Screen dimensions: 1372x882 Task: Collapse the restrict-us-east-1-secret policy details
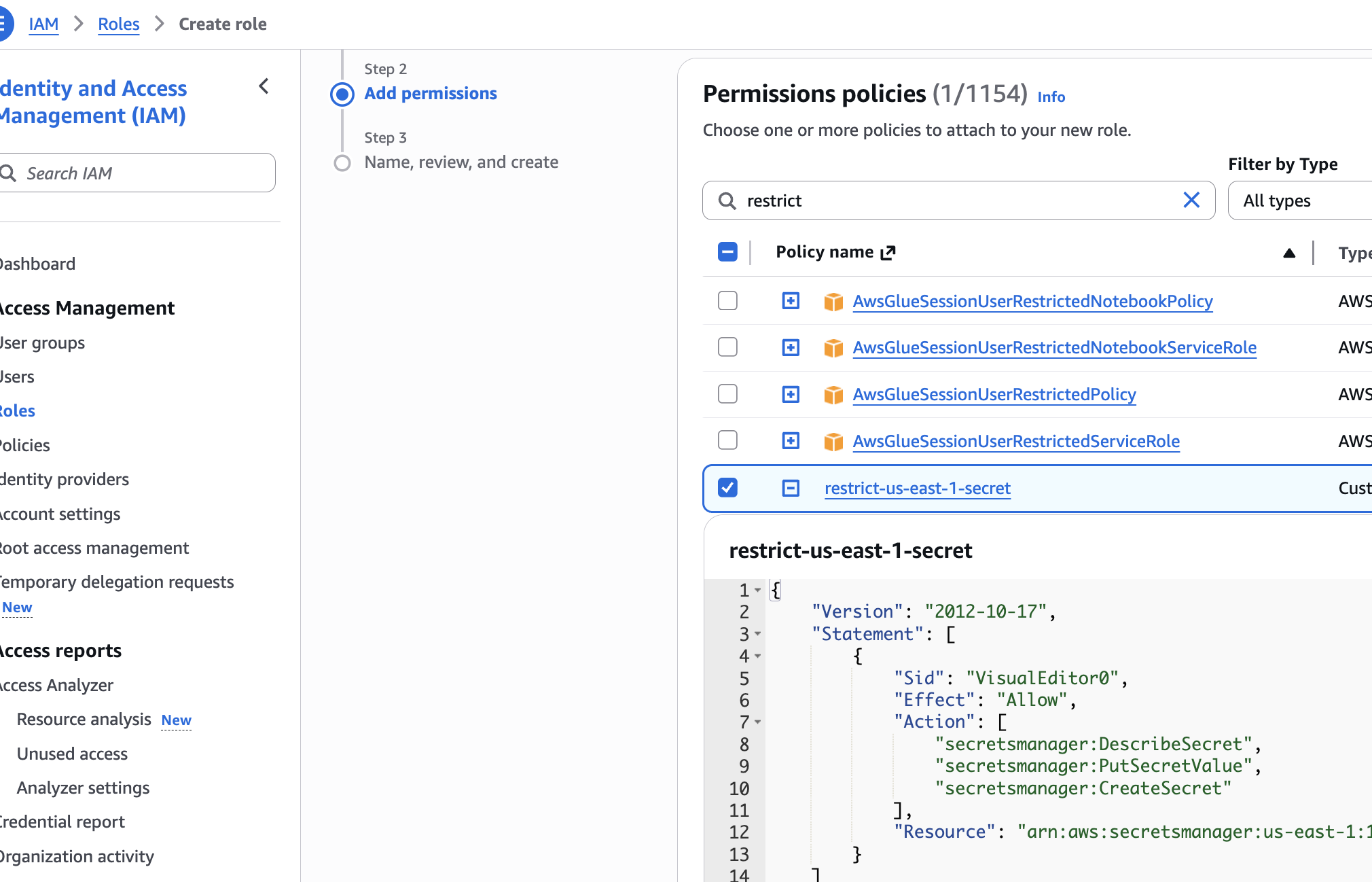pyautogui.click(x=791, y=488)
